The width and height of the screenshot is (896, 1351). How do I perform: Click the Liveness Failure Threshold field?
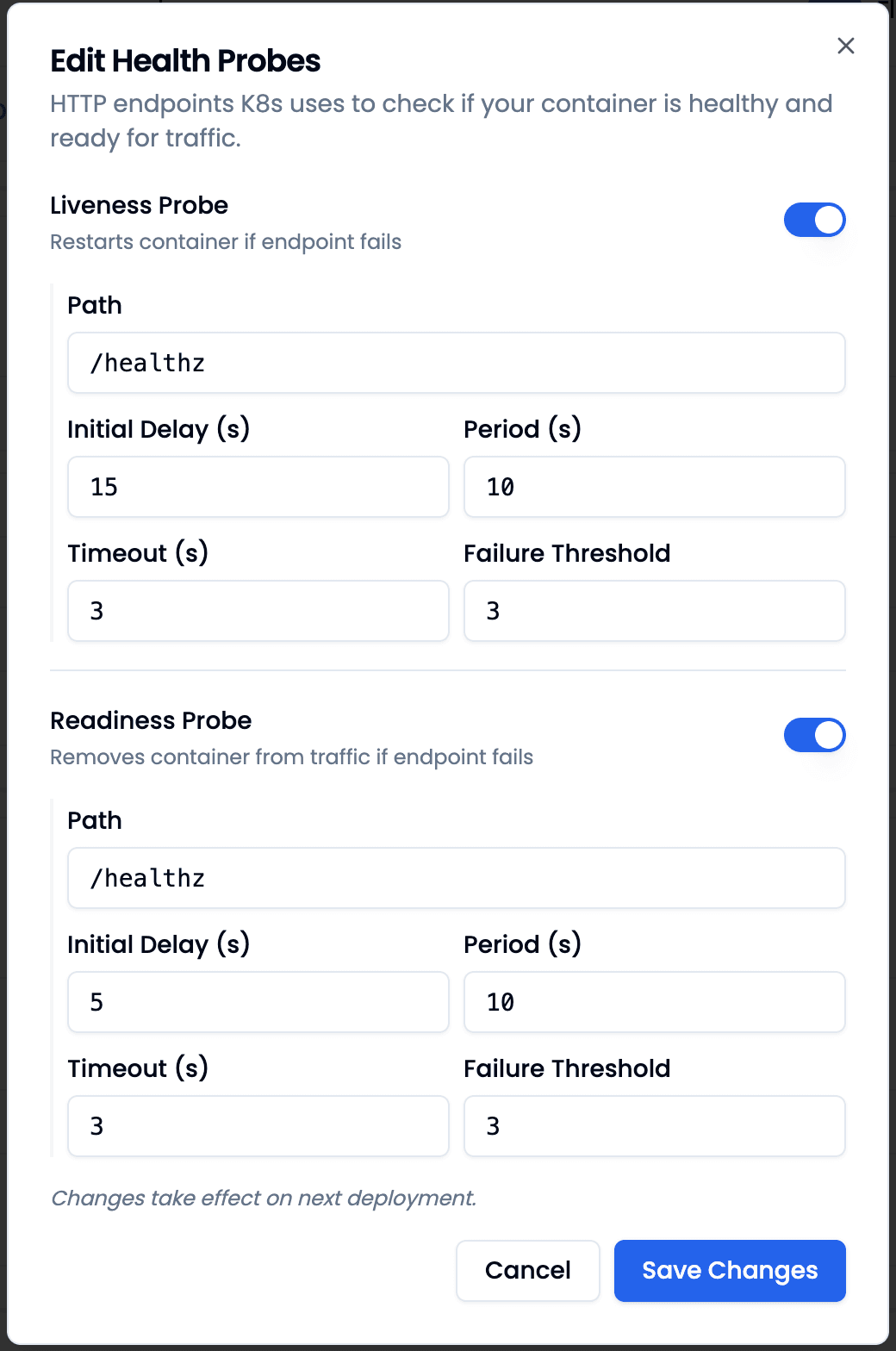pyautogui.click(x=654, y=611)
